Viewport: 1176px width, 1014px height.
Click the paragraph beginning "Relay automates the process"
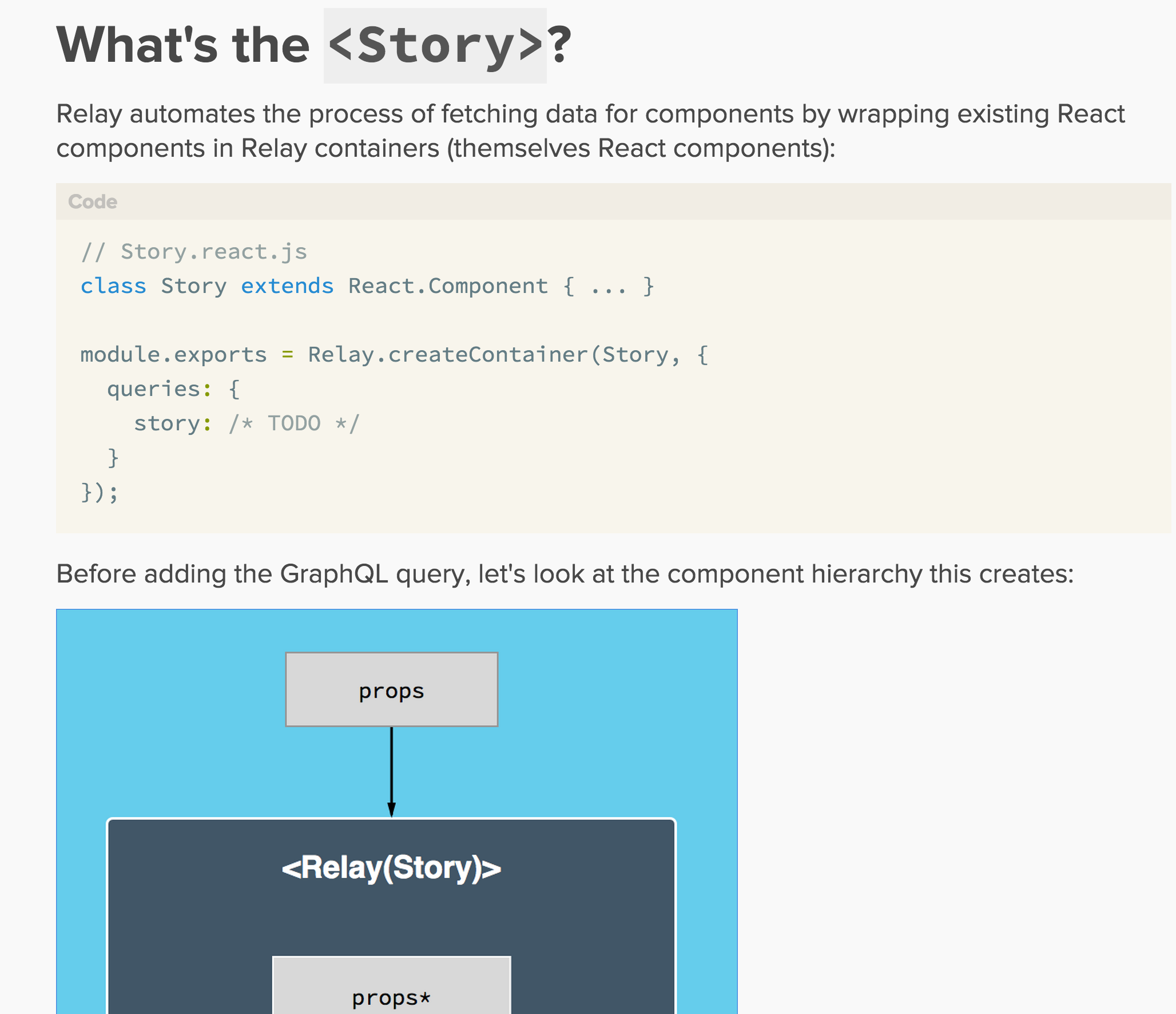(590, 131)
